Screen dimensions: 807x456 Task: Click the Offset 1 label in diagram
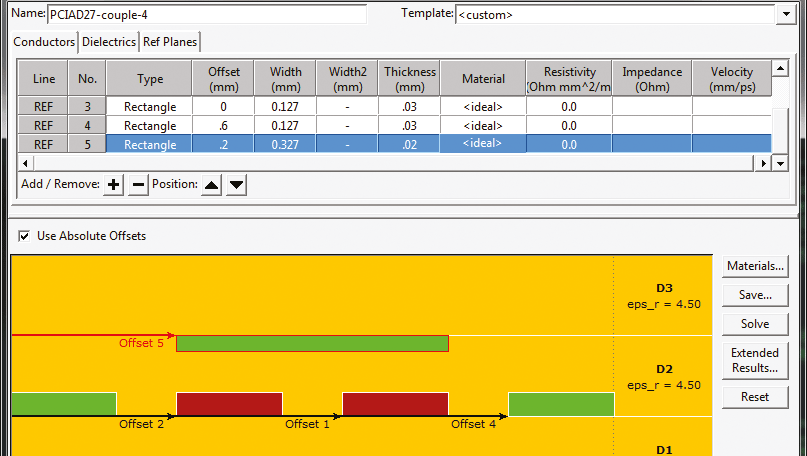point(307,424)
